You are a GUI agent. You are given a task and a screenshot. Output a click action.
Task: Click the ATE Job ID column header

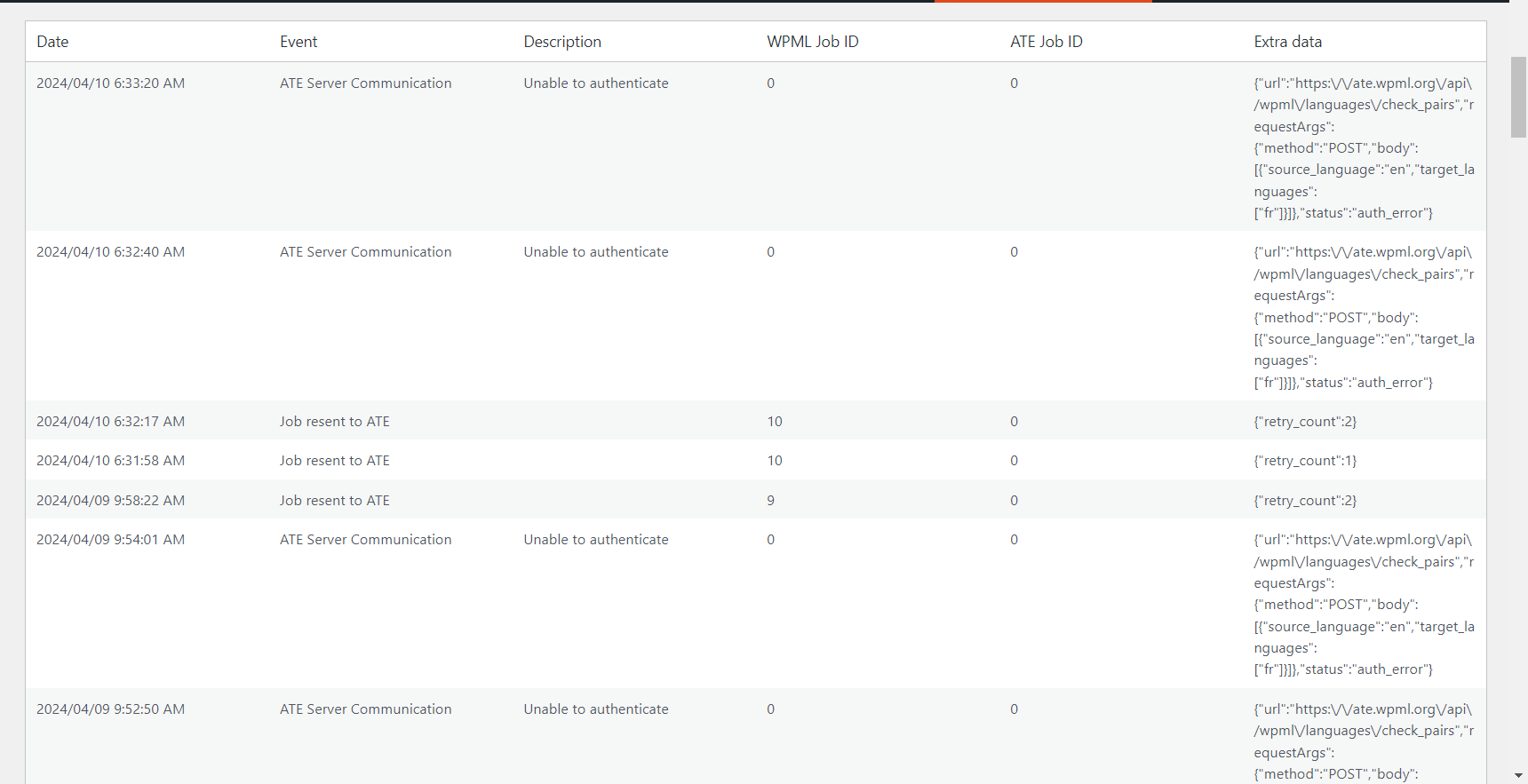click(1047, 42)
